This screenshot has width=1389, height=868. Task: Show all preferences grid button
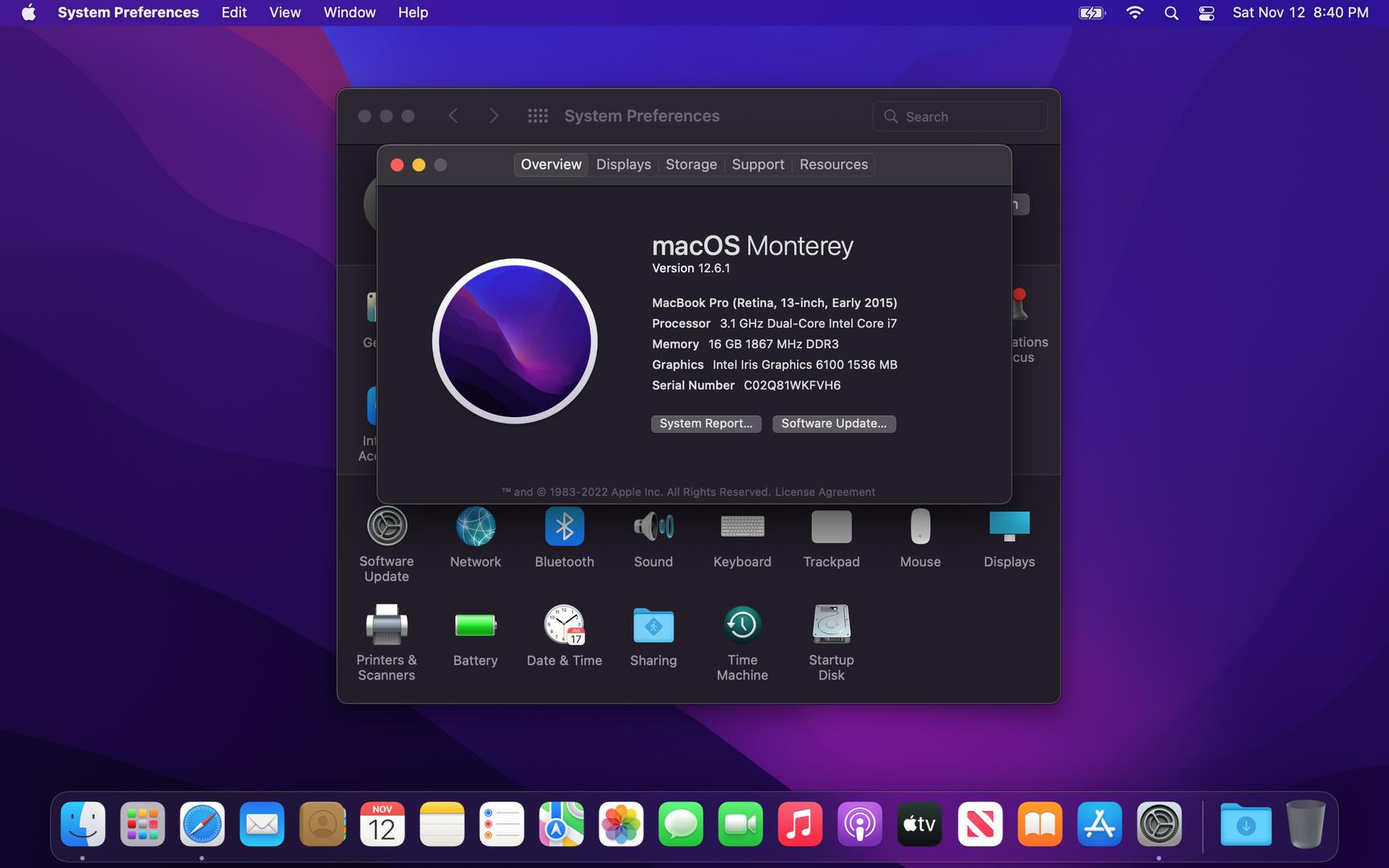coord(538,117)
